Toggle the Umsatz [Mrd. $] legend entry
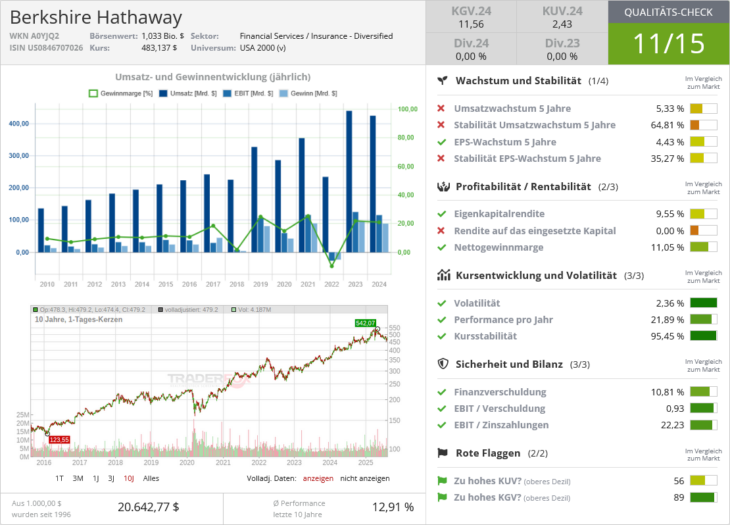This screenshot has height=525, width=730. 188,94
